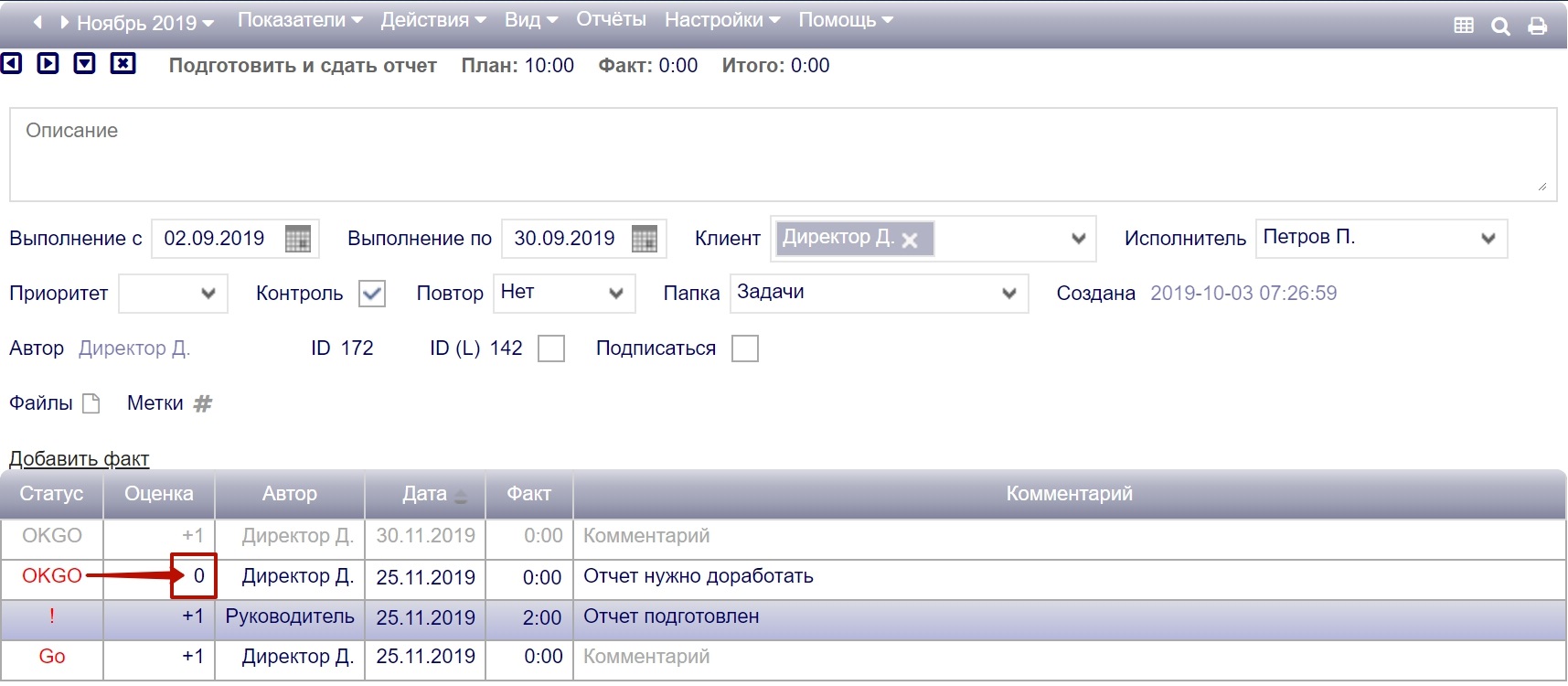Click the hashtag Tags icon
Screen dimensions: 1568x686
click(x=203, y=403)
